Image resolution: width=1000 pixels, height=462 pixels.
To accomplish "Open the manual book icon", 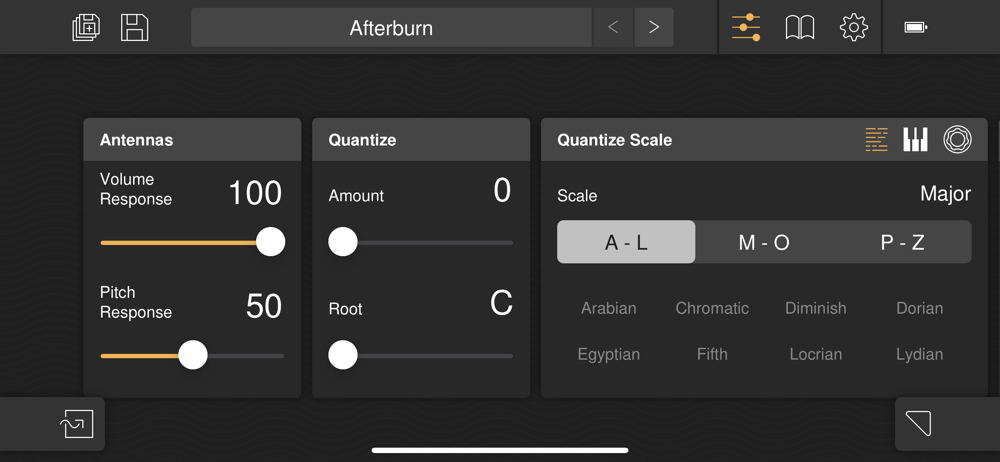I will [800, 28].
